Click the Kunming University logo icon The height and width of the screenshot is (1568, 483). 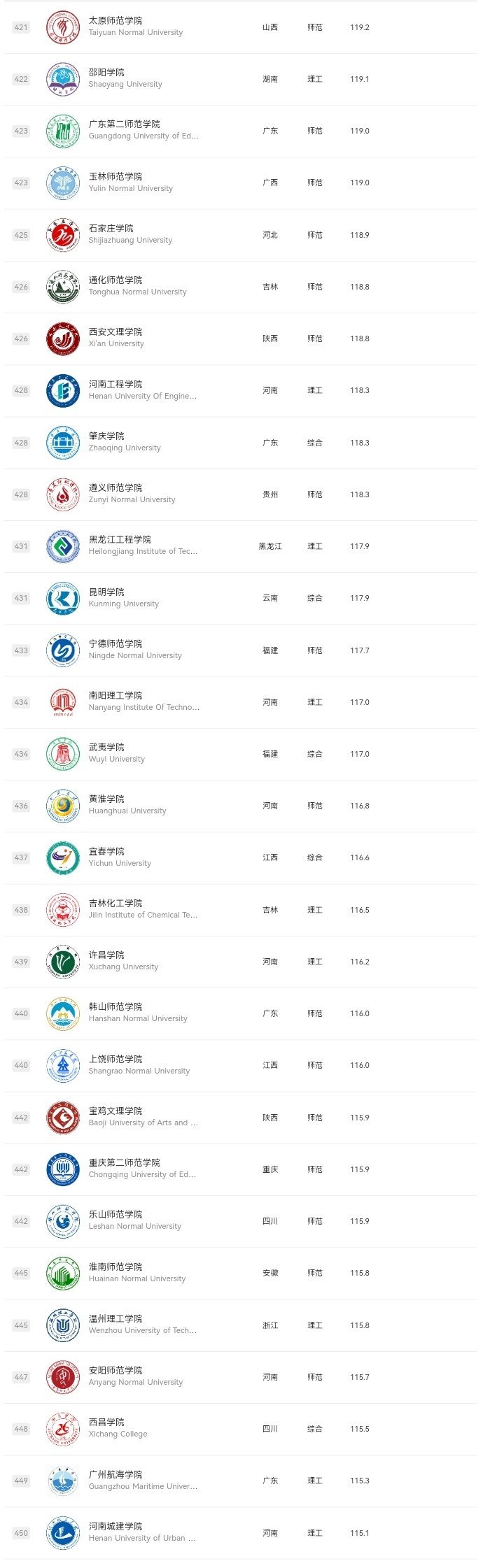pos(62,598)
